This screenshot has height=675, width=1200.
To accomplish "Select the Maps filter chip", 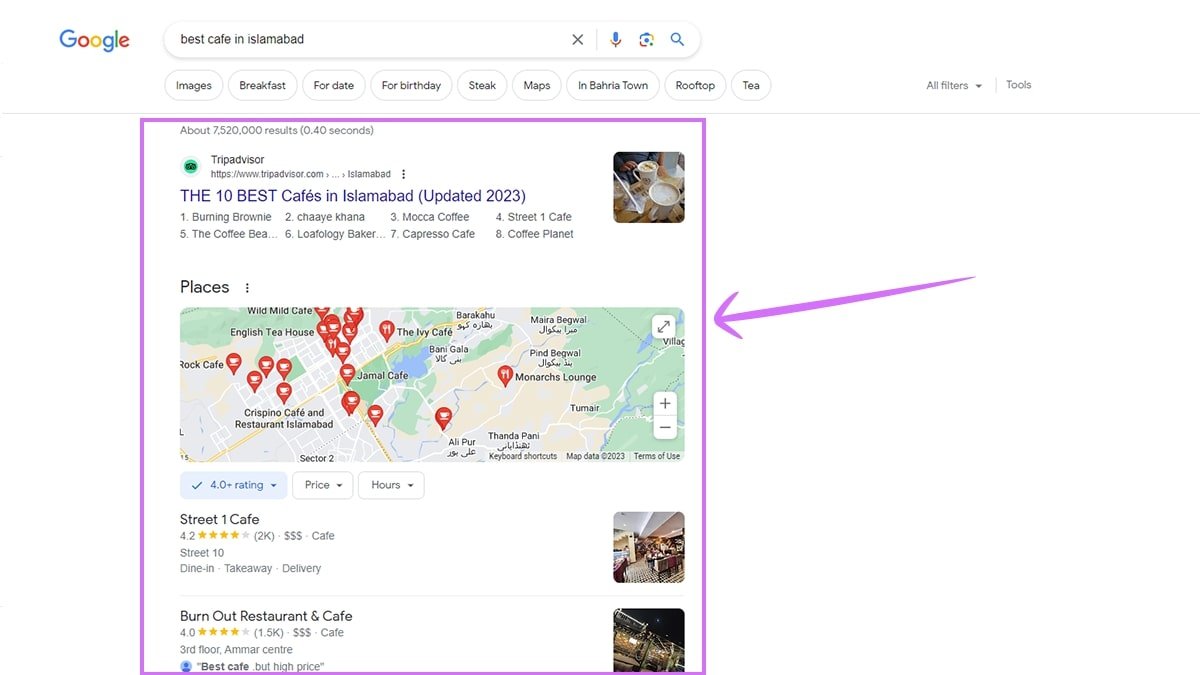I will pos(536,86).
